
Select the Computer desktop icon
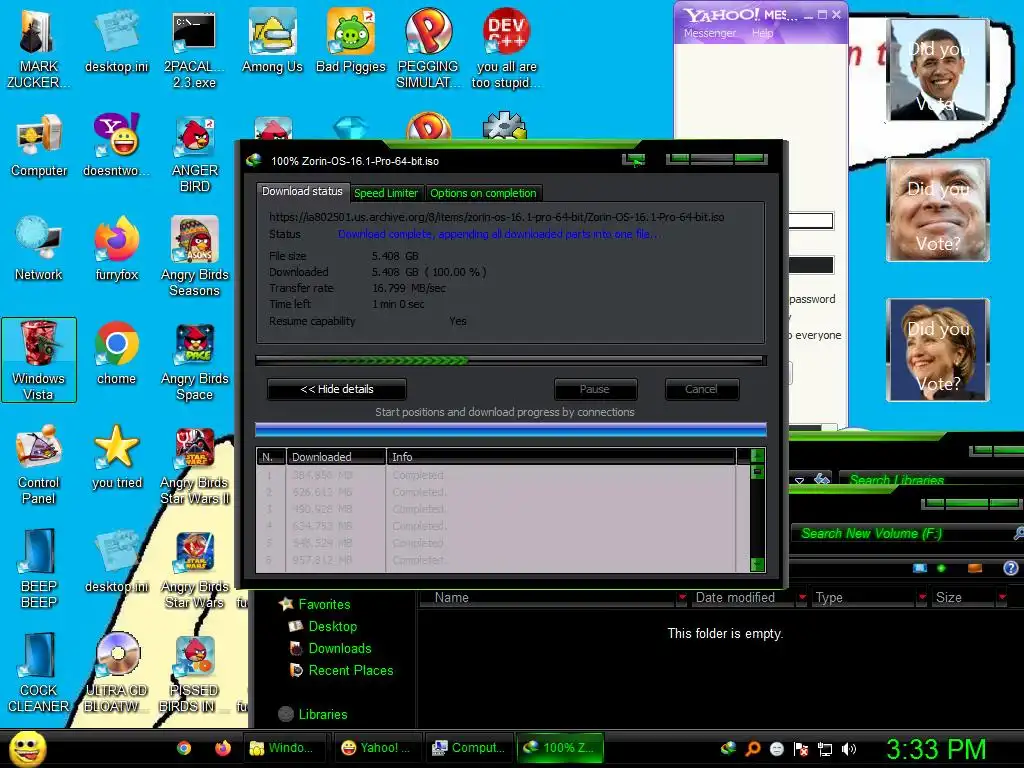click(x=39, y=145)
